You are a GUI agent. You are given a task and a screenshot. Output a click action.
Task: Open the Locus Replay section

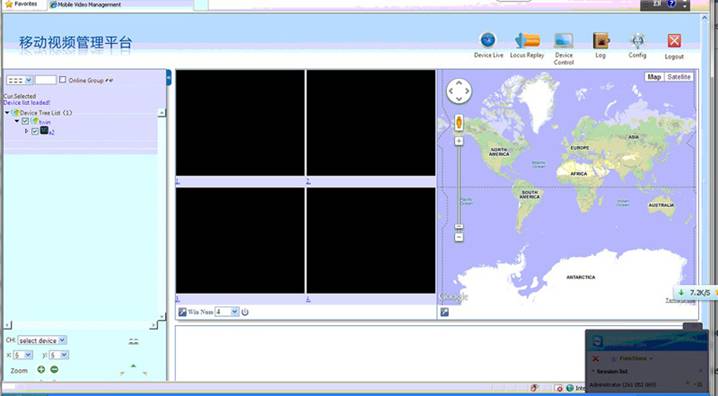pyautogui.click(x=527, y=44)
